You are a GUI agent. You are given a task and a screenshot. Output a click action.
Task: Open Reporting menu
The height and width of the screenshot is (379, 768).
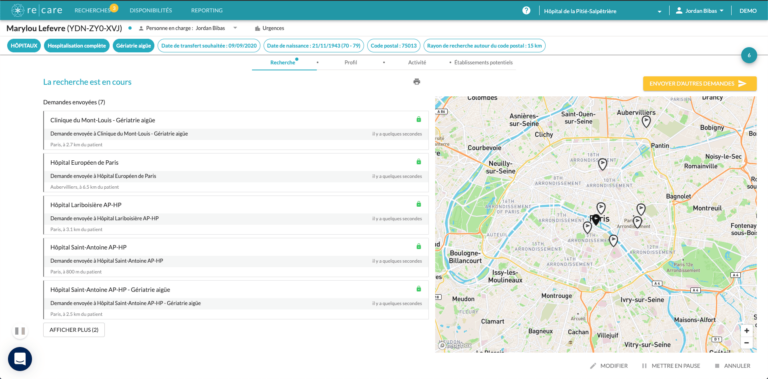[x=207, y=10]
